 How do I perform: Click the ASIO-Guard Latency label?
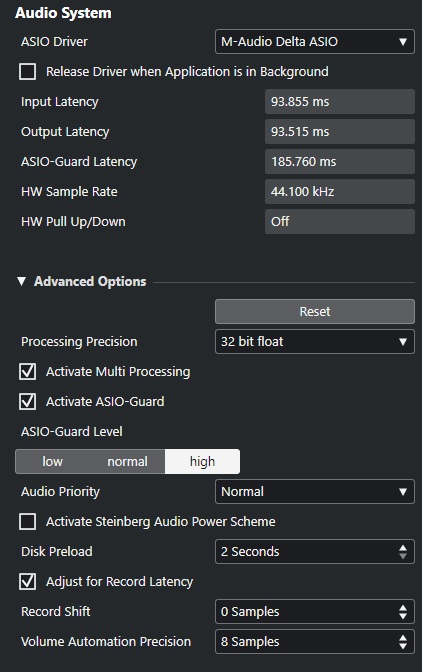pos(79,162)
